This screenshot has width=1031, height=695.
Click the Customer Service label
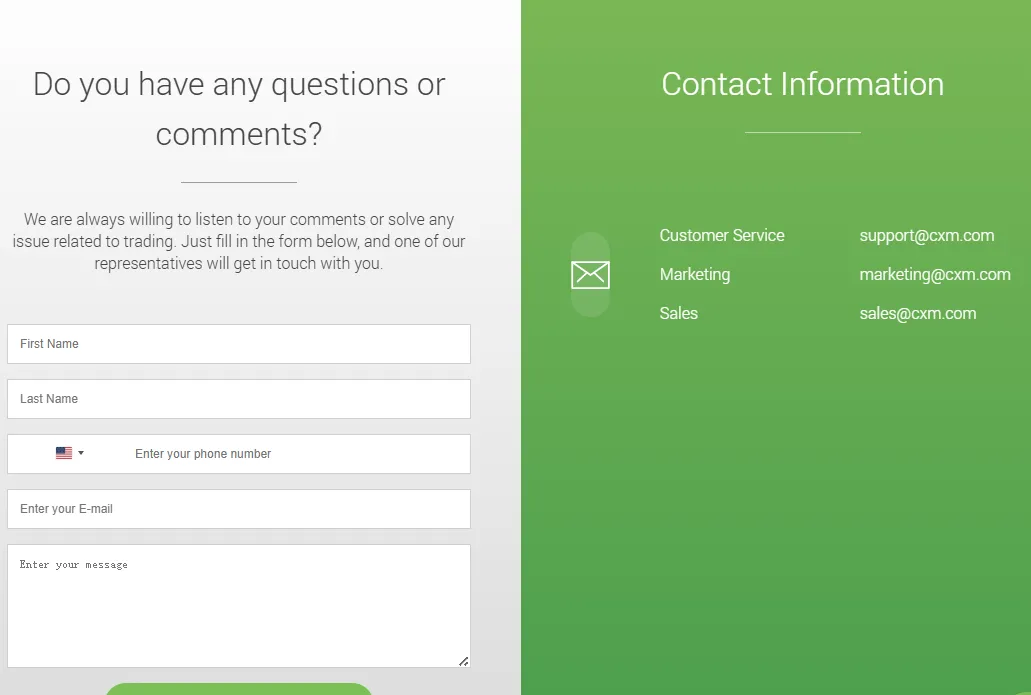[721, 236]
